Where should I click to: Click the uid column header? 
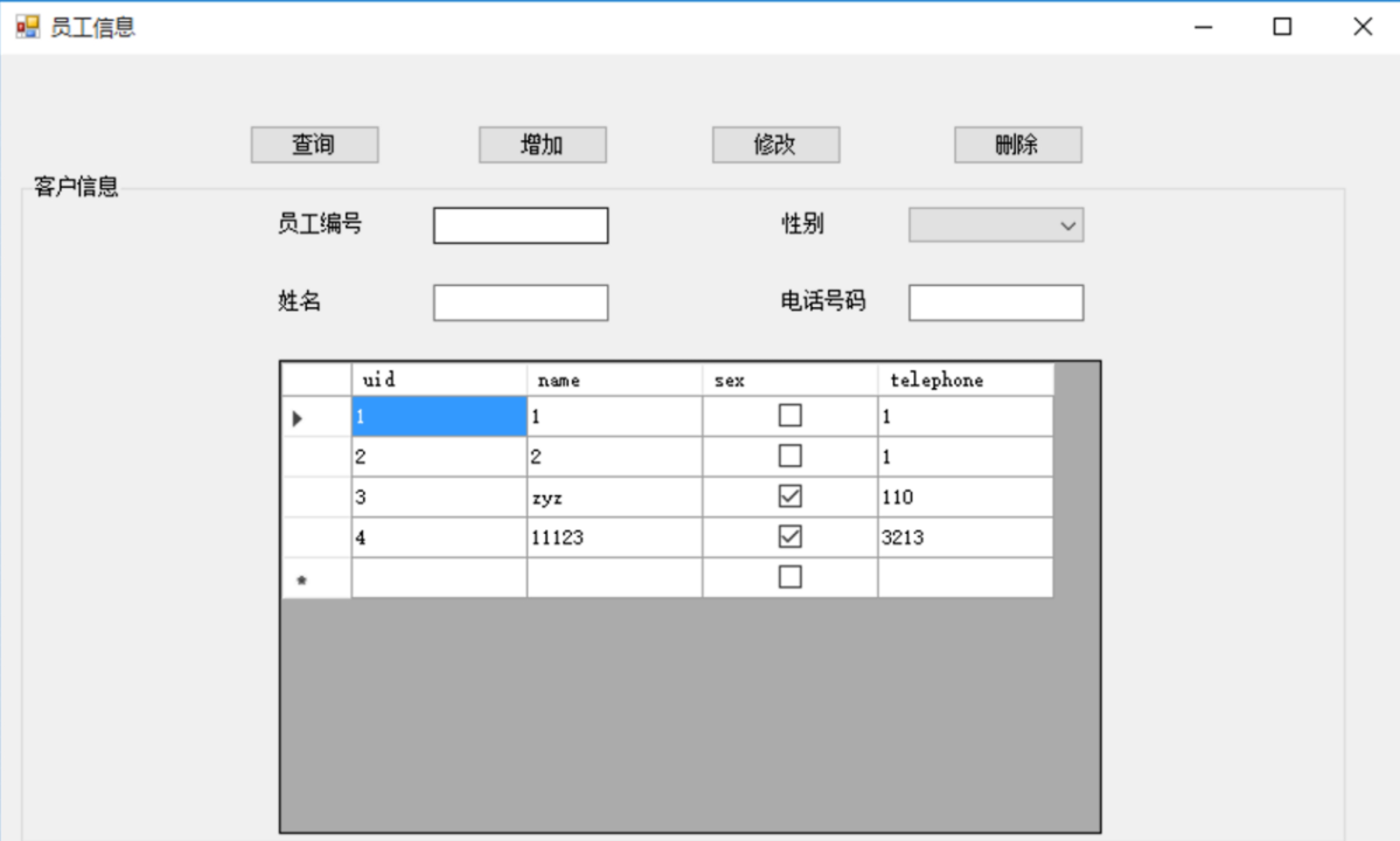(x=439, y=380)
